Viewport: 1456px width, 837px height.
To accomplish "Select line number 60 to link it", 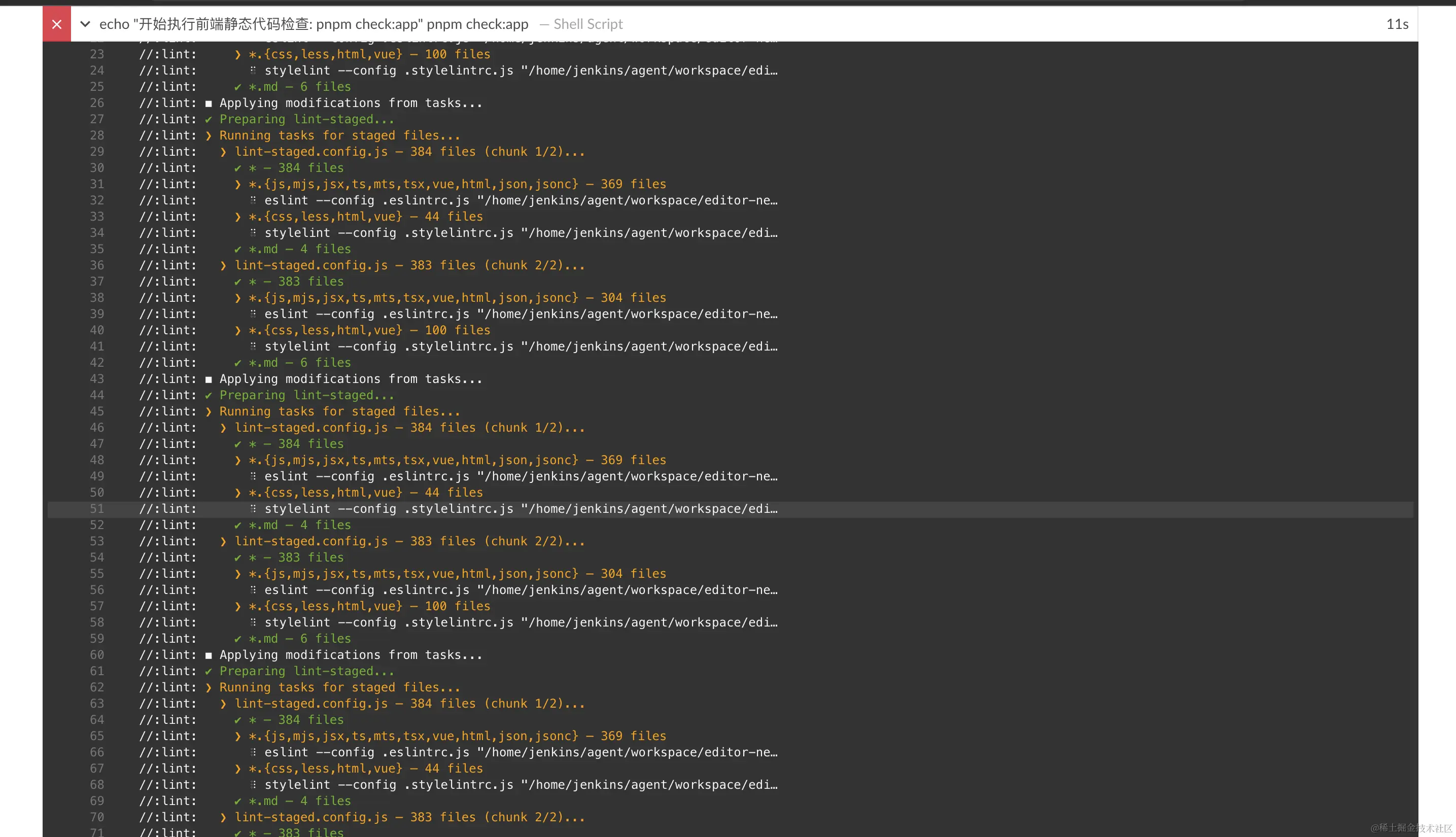I will [x=97, y=655].
